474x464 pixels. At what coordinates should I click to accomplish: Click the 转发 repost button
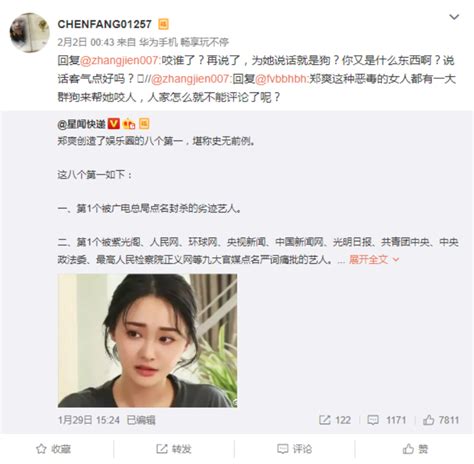174,449
